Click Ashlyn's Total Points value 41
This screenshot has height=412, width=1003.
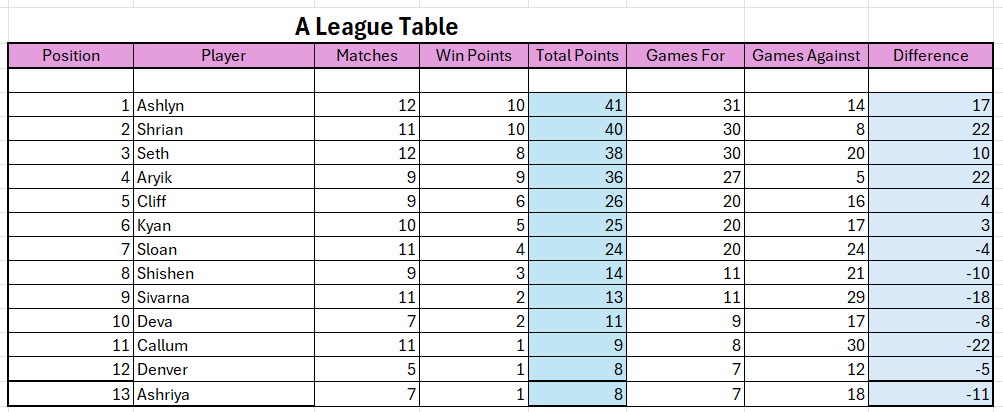(x=578, y=105)
